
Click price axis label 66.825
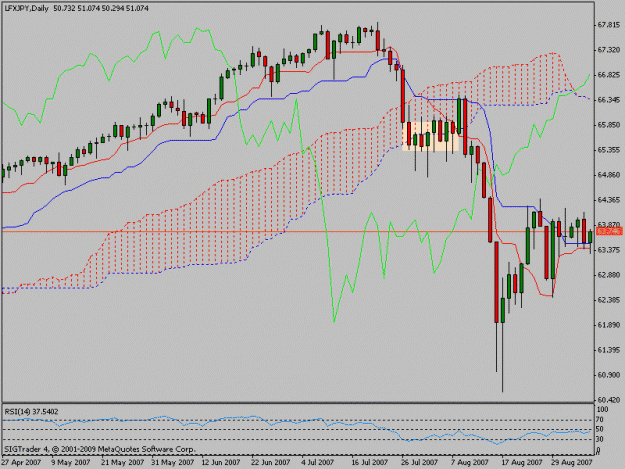click(x=609, y=75)
